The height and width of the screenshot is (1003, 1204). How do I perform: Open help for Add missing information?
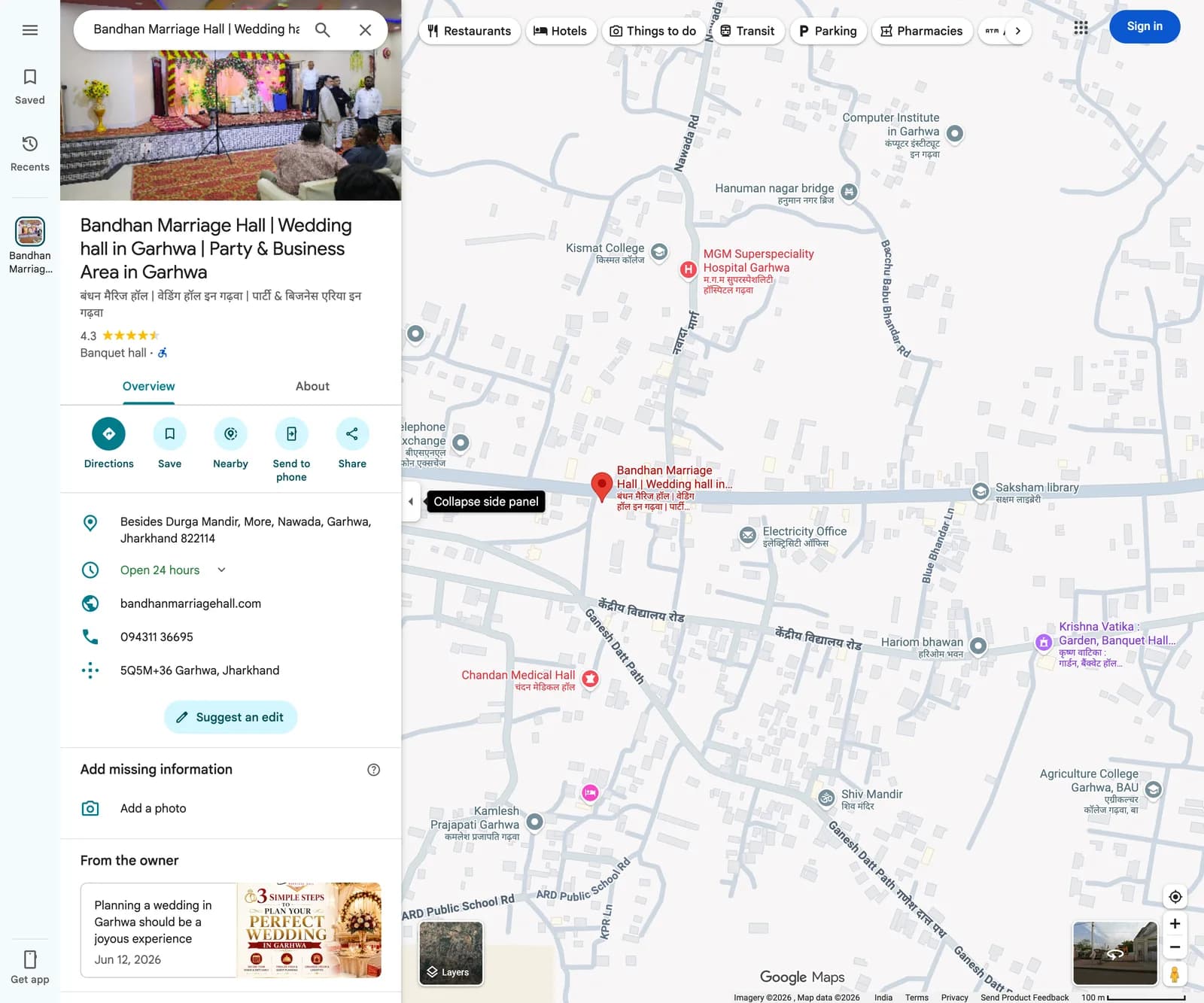click(x=373, y=770)
